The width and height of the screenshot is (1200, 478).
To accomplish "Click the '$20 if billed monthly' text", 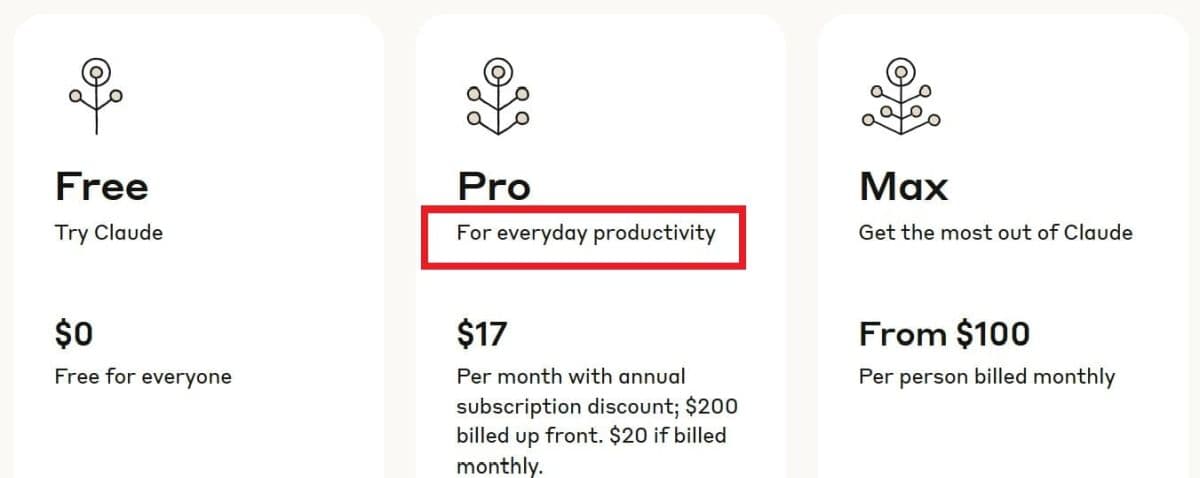I will pos(591,451).
